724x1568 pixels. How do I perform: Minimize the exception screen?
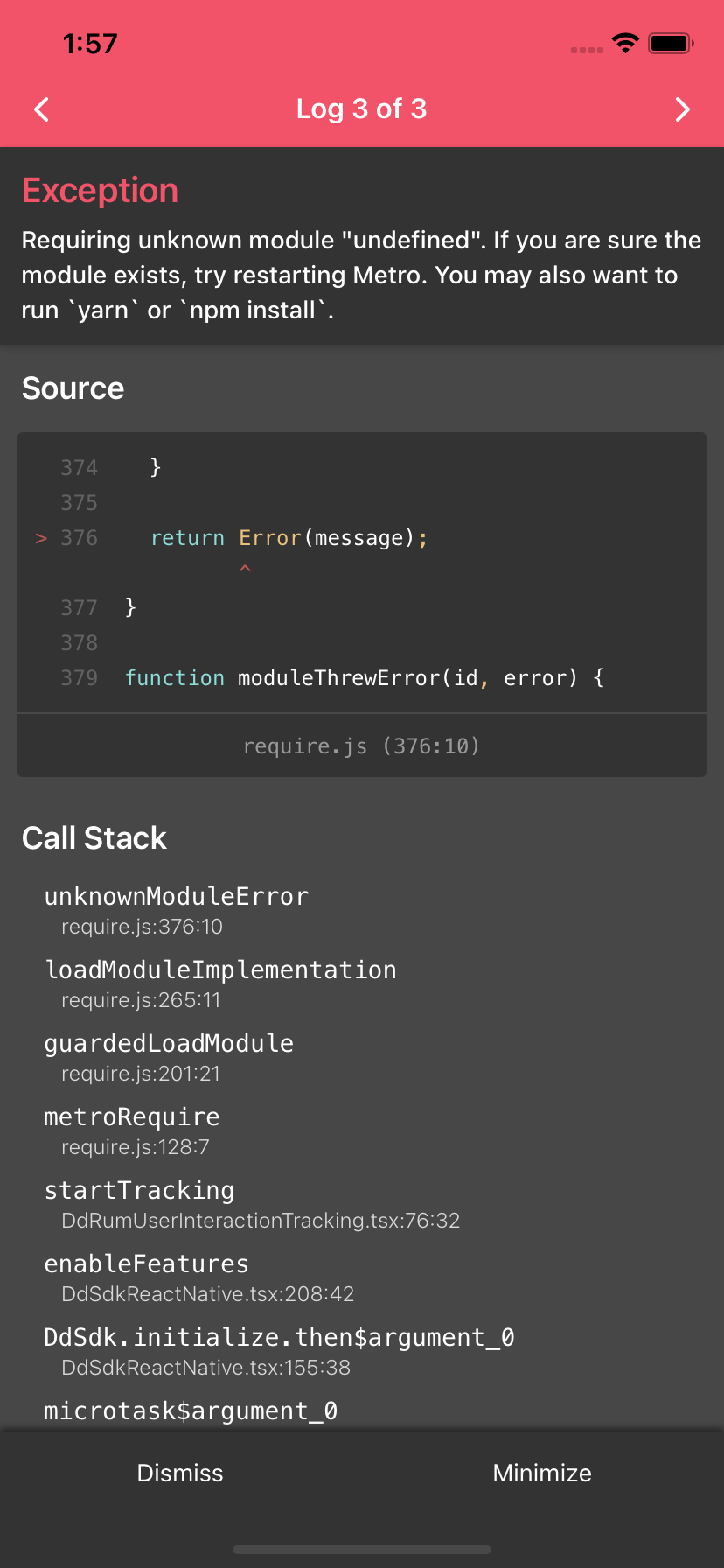[542, 1473]
